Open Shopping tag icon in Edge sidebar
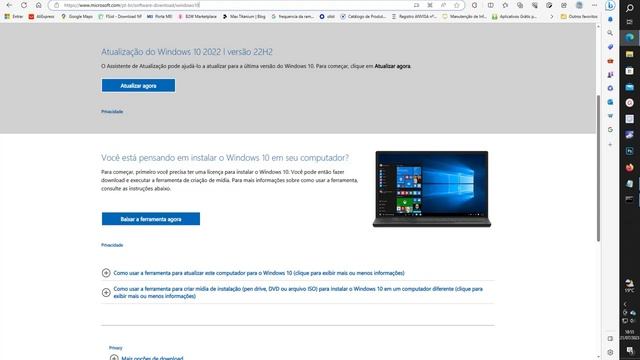Image resolution: width=640 pixels, height=360 pixels. 610,47
